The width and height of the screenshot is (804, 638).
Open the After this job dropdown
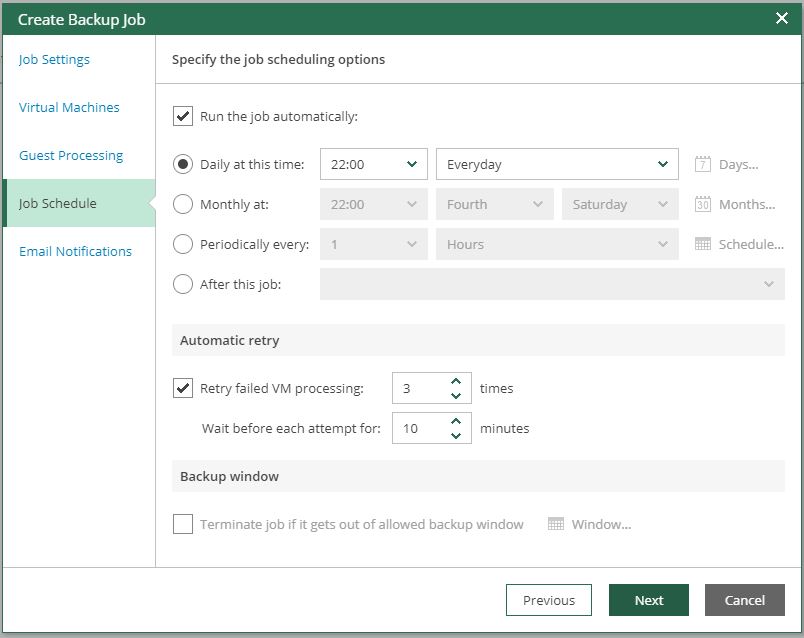pos(552,284)
